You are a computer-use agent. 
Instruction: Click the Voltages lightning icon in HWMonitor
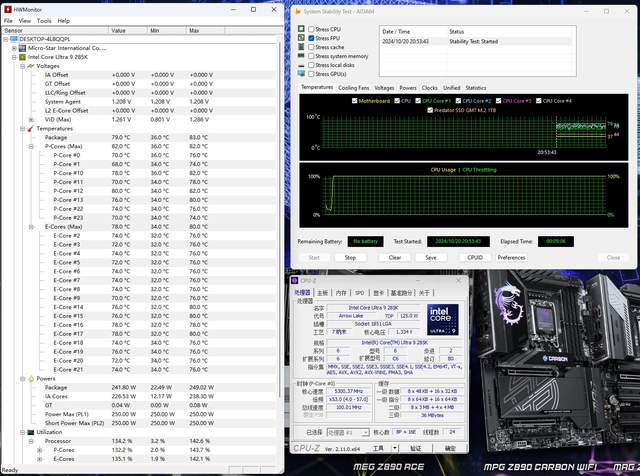31,66
